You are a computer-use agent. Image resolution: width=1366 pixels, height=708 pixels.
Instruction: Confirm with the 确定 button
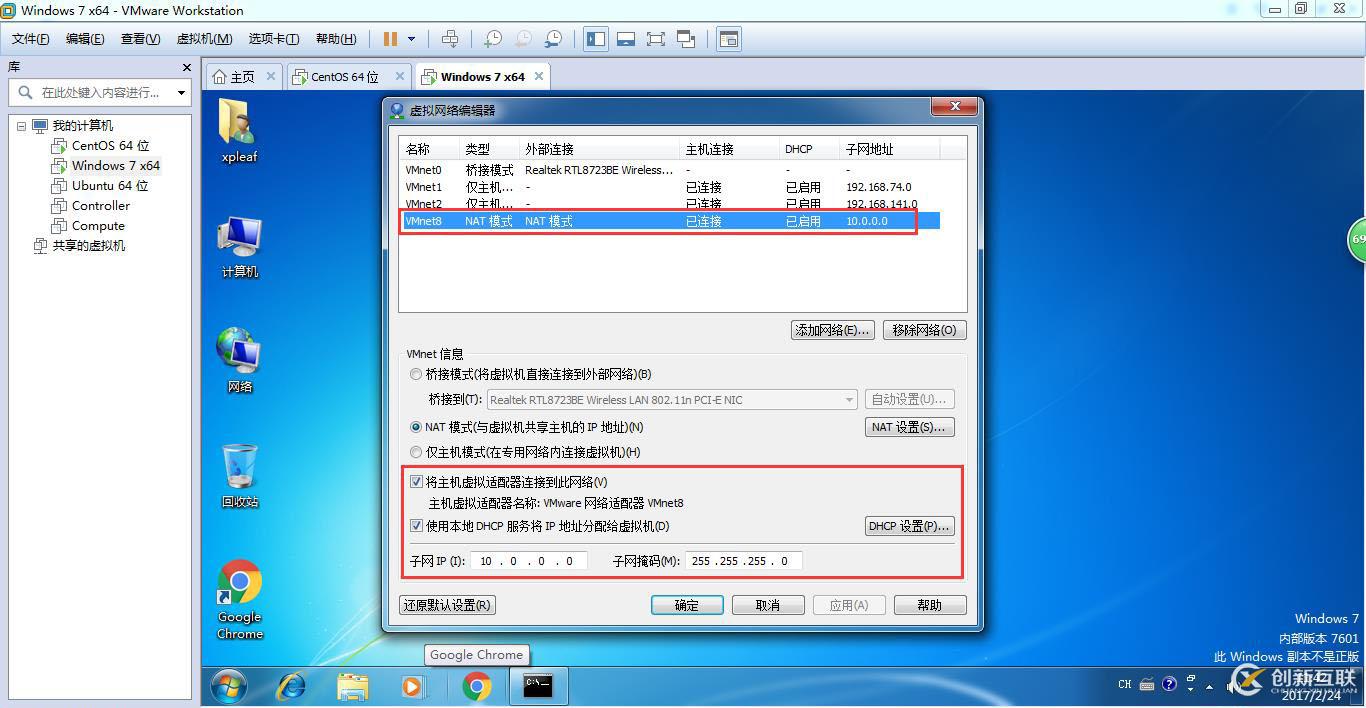(x=687, y=605)
